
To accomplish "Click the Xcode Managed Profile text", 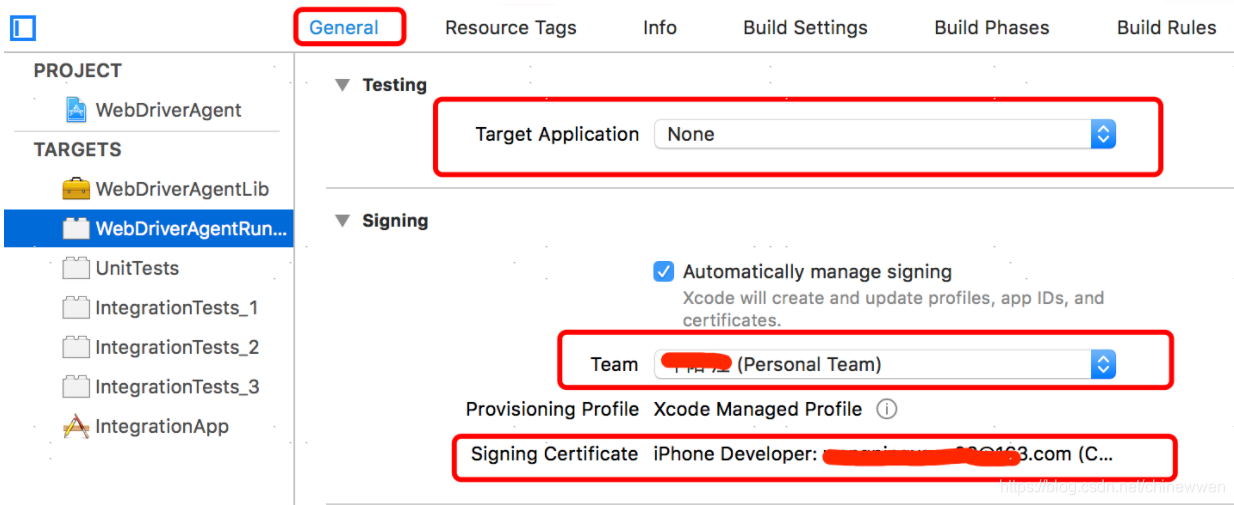I will coord(758,409).
